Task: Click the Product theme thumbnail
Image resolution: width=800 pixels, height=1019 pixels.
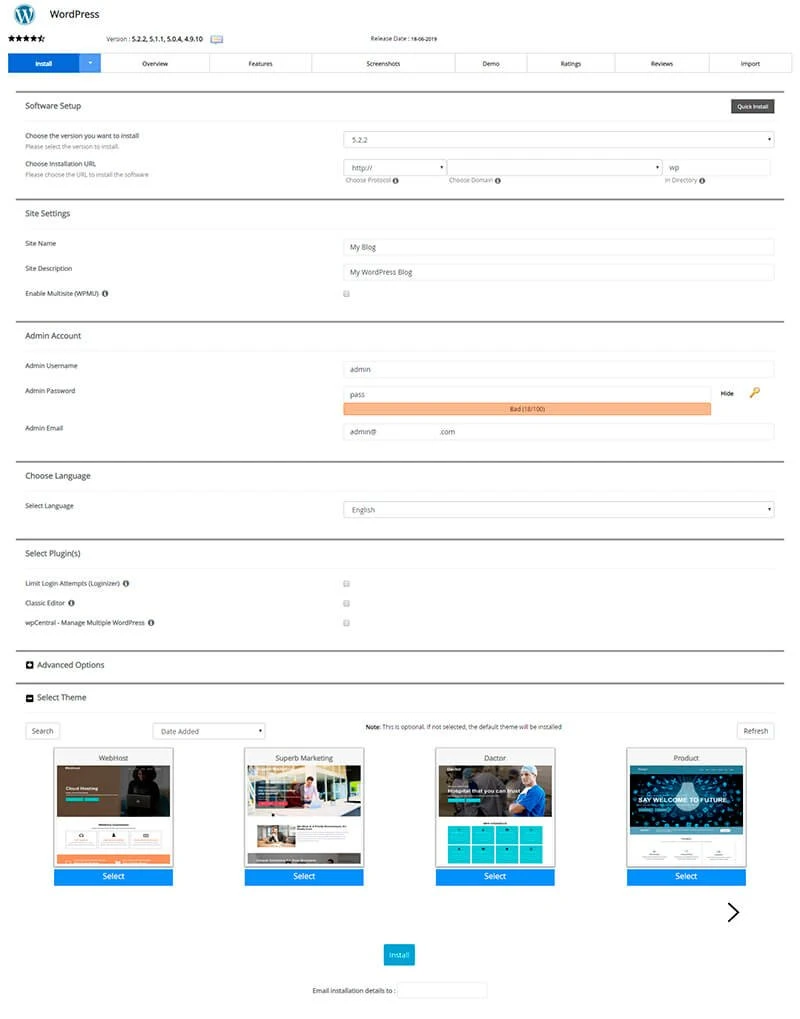Action: [686, 815]
